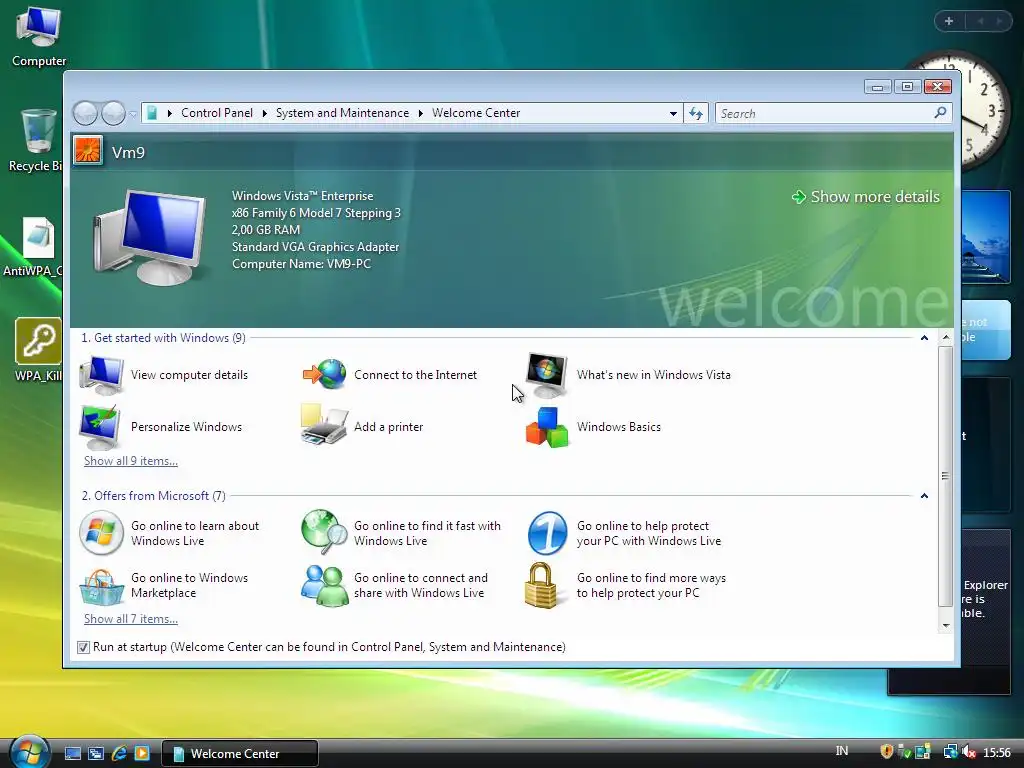Screen dimensions: 1024x768
Task: Click the security shield tray icon
Action: 886,752
